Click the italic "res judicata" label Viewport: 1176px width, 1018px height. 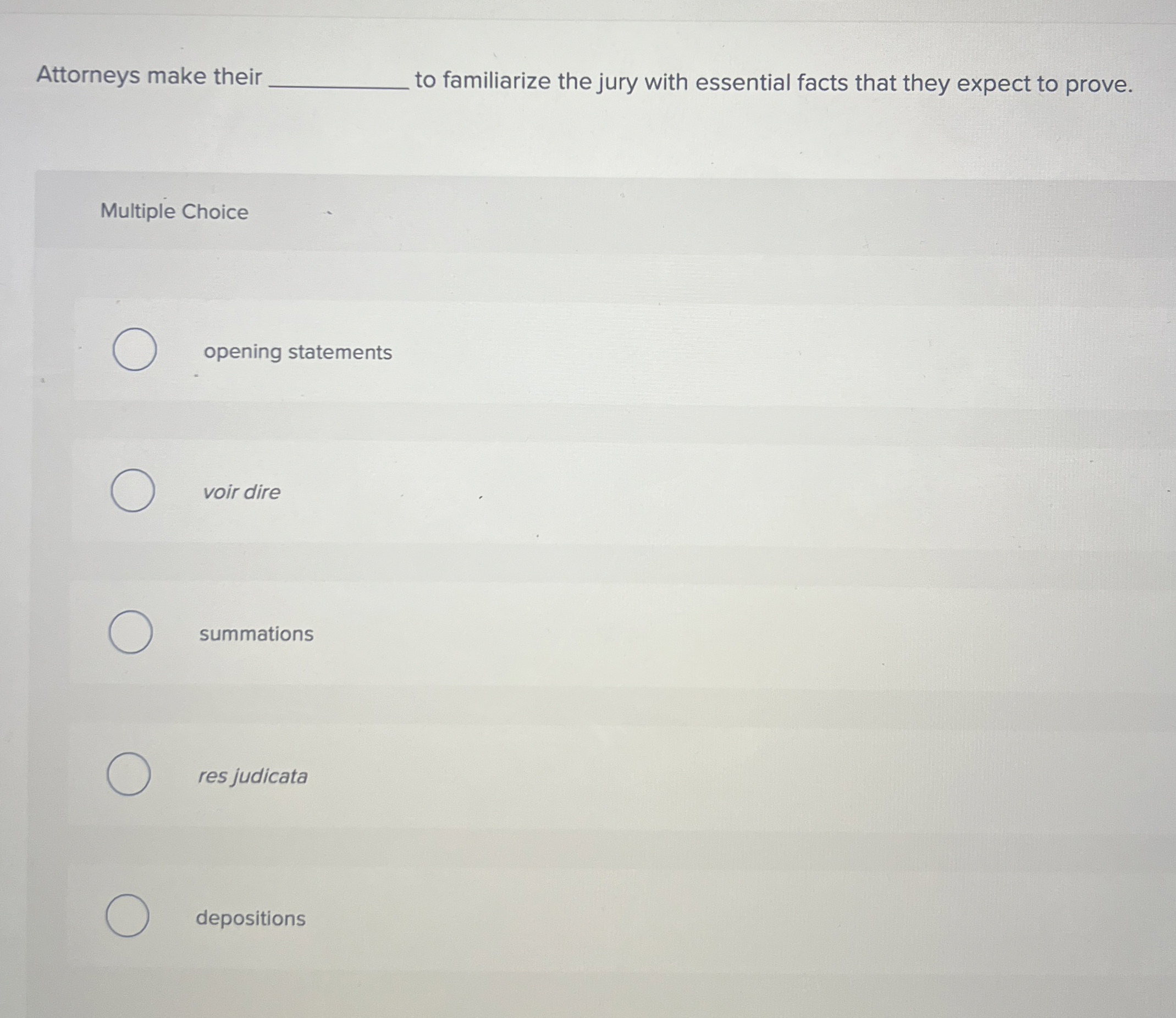pyautogui.click(x=253, y=777)
